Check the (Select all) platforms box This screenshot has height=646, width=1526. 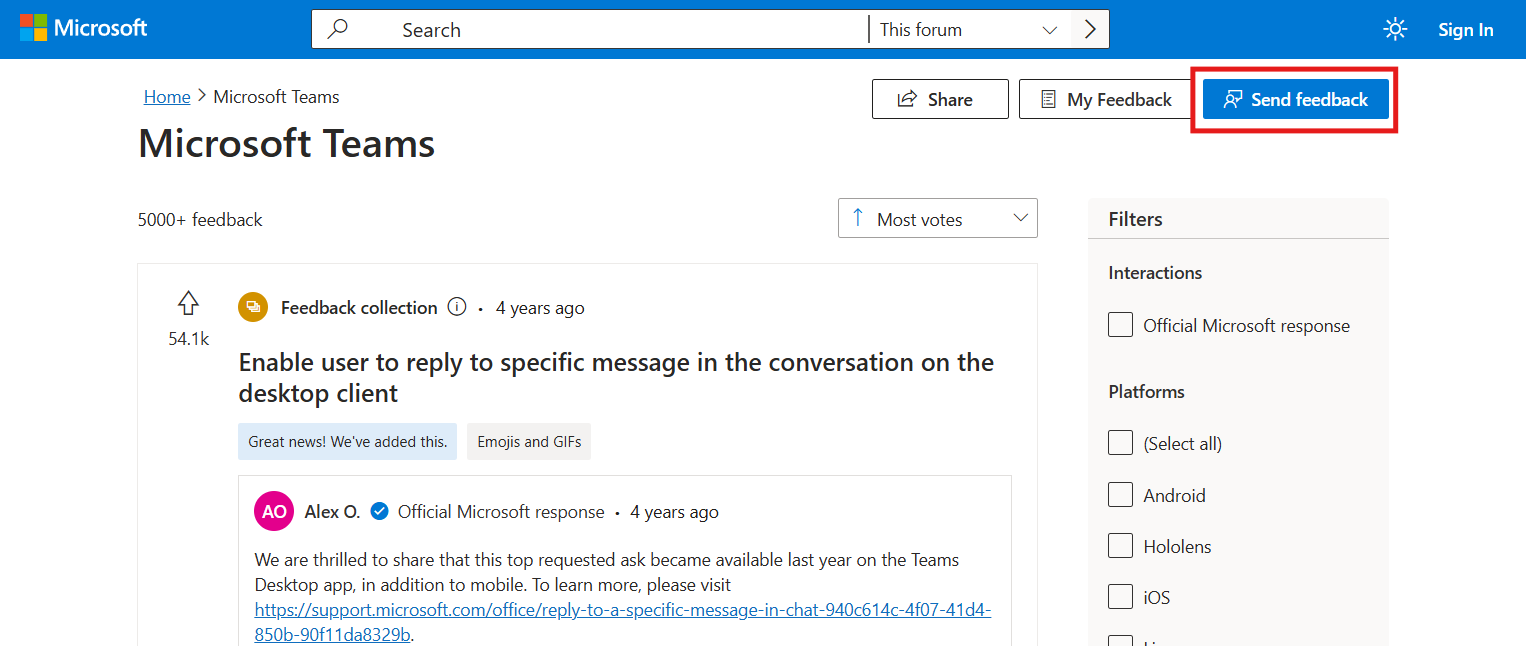[x=1121, y=443]
